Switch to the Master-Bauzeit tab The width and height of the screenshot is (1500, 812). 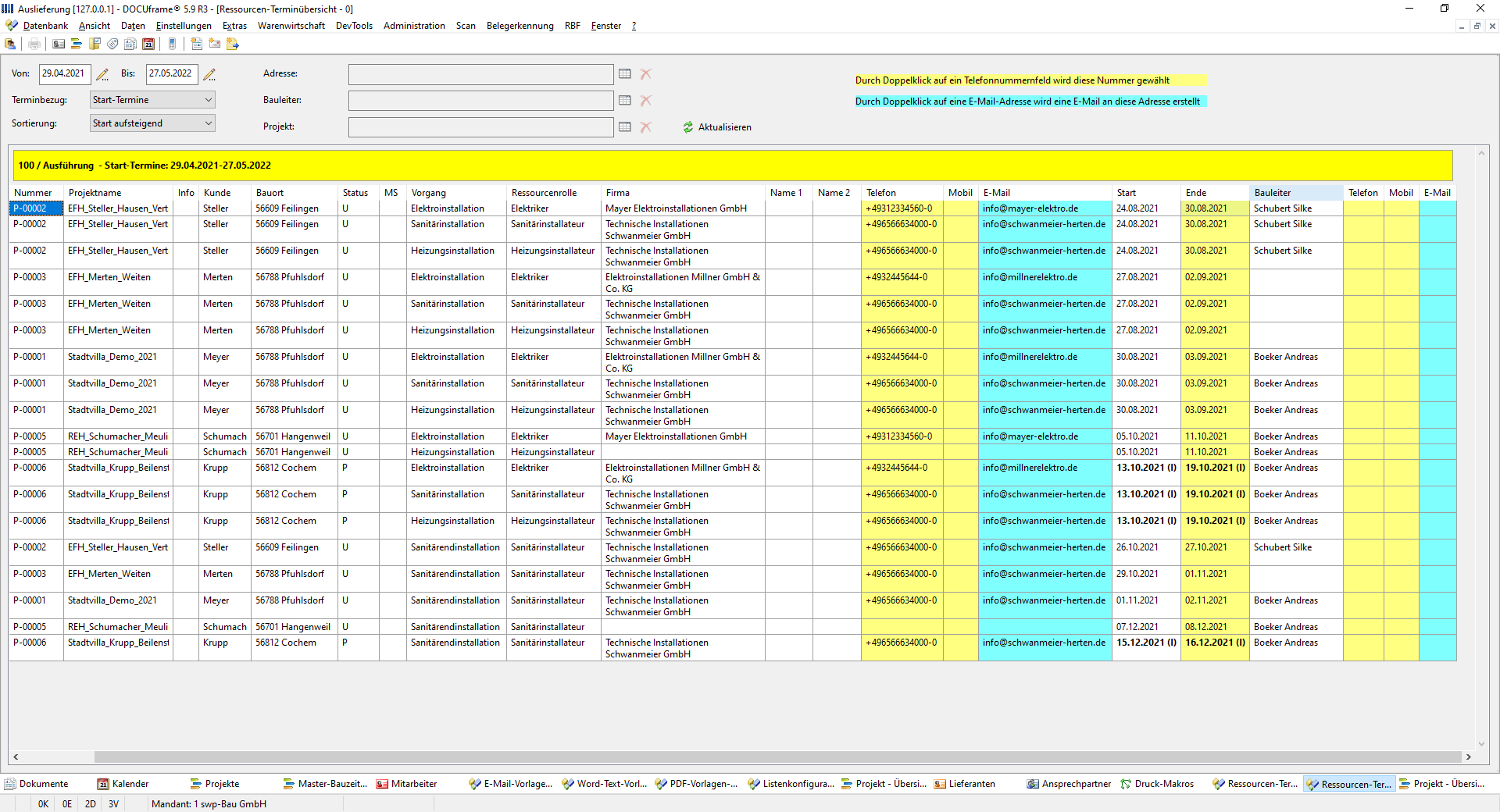point(325,784)
